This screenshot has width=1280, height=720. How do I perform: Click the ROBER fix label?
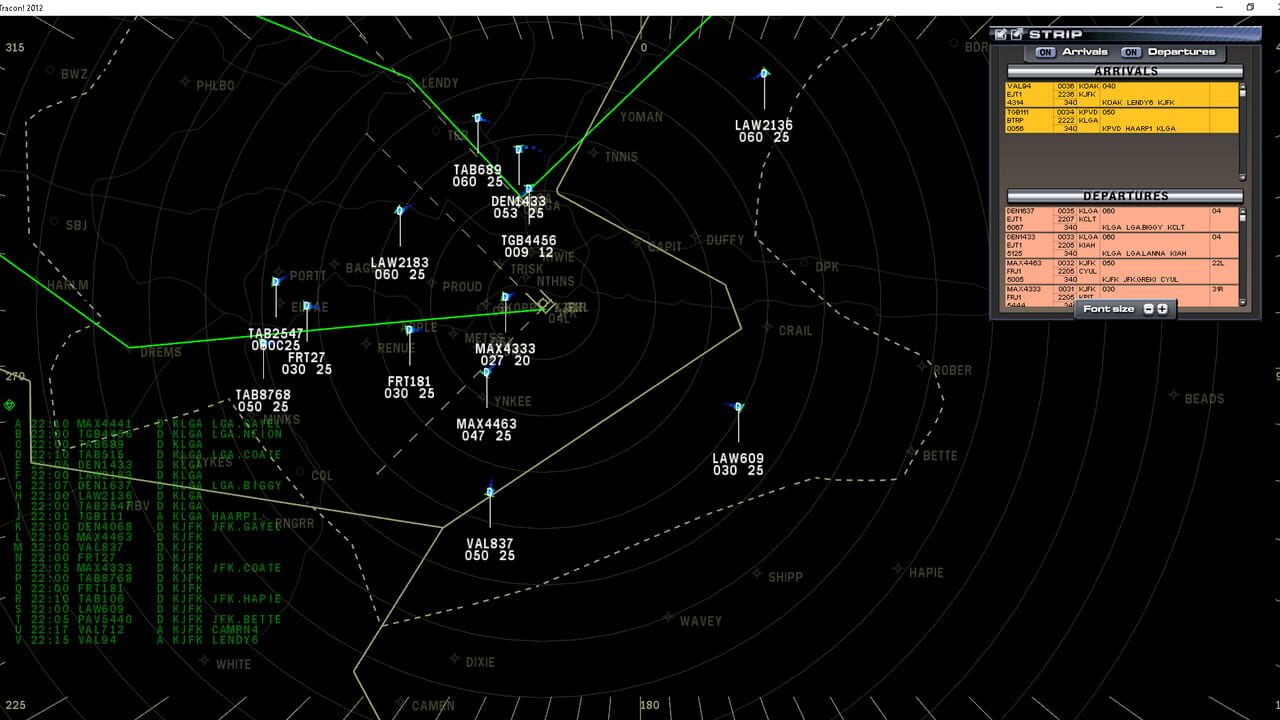[952, 370]
